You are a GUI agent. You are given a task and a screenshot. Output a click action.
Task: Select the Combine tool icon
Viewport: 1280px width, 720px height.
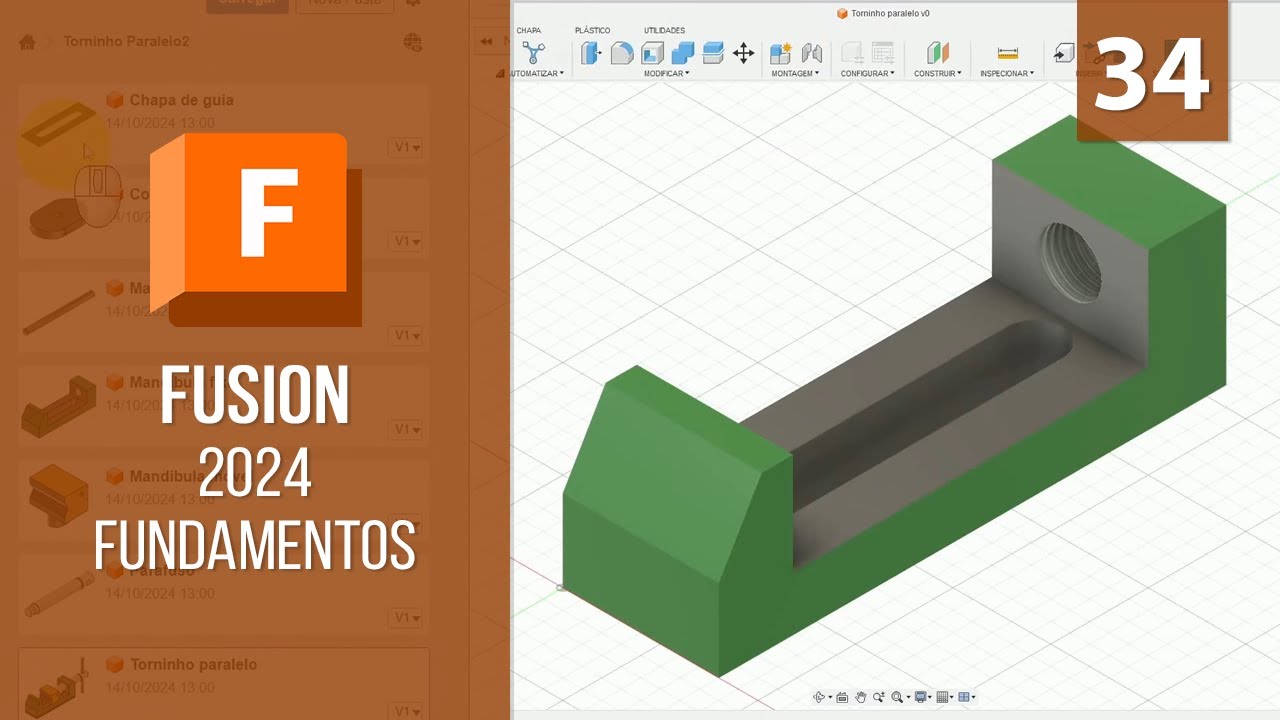(x=683, y=53)
